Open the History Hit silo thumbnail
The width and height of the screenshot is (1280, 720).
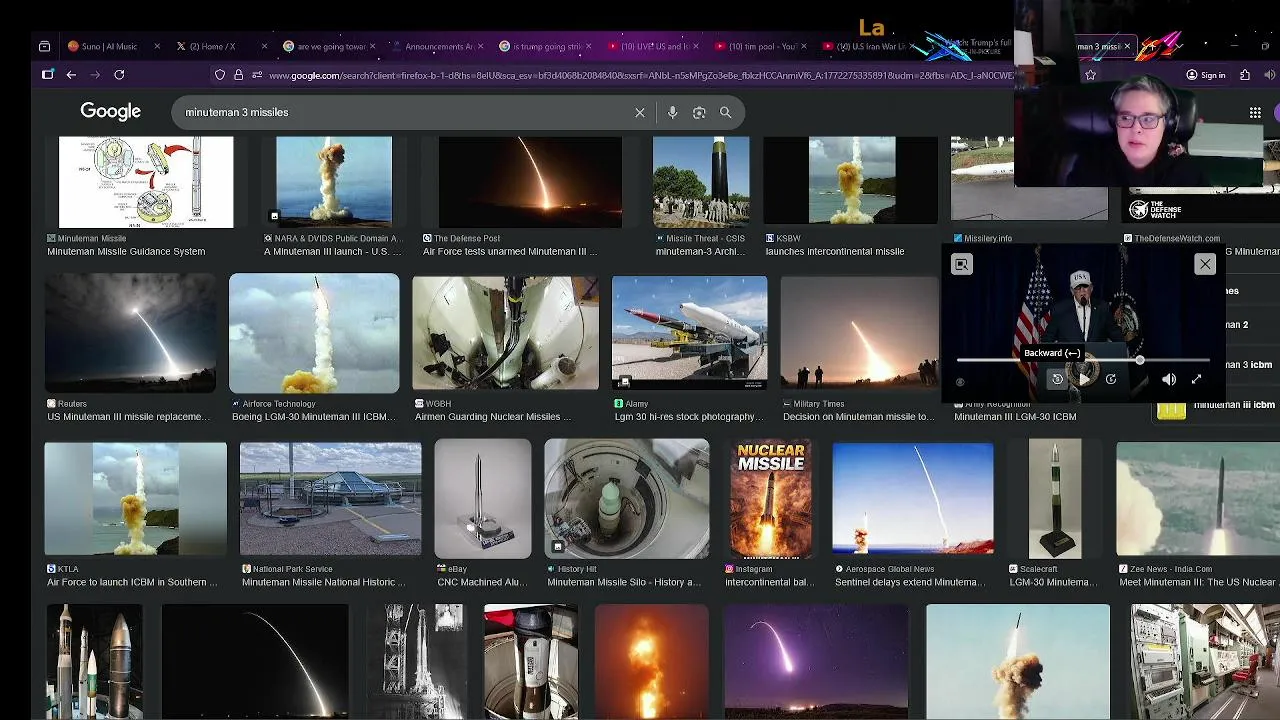627,499
